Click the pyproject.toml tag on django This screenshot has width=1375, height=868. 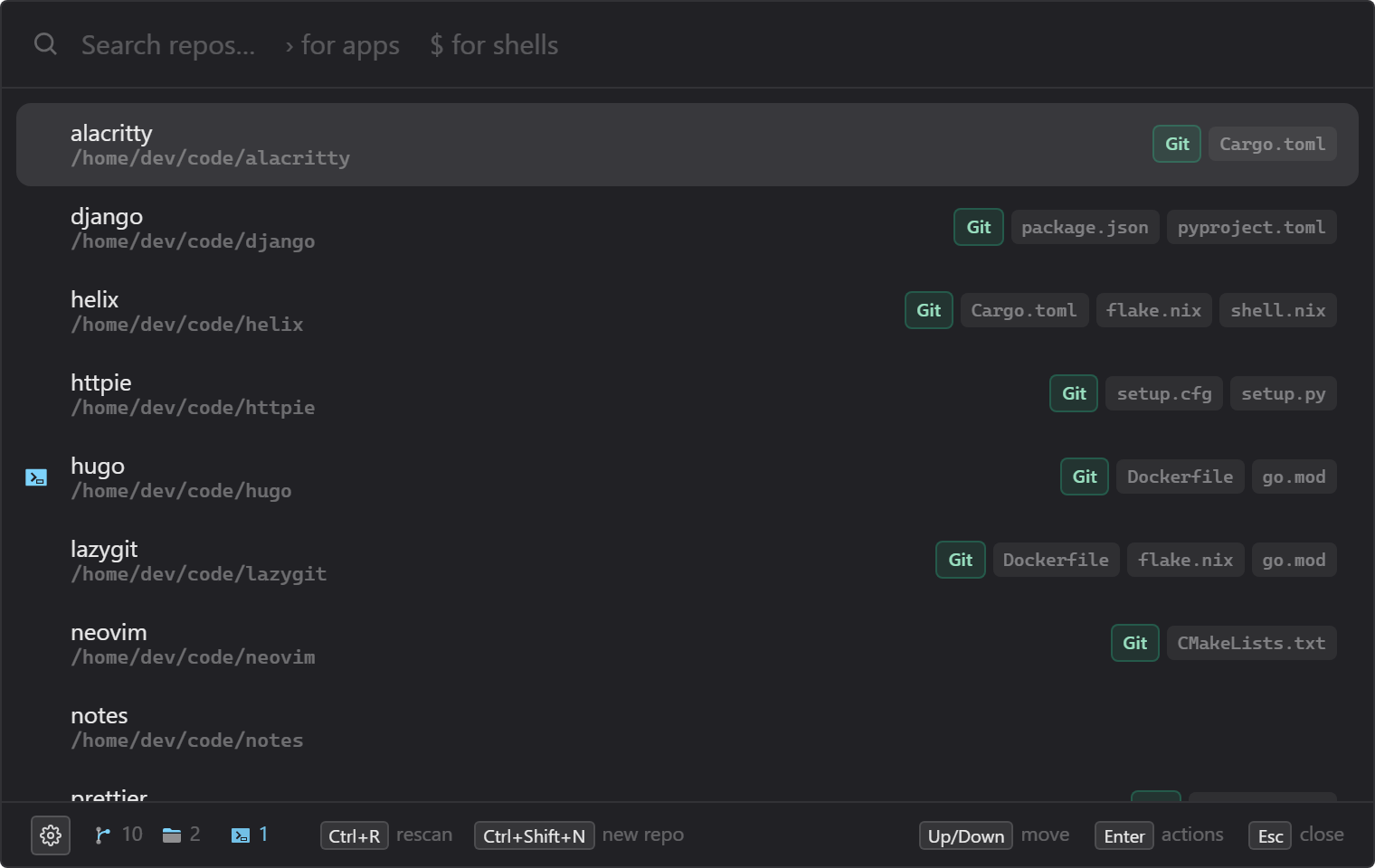point(1251,227)
